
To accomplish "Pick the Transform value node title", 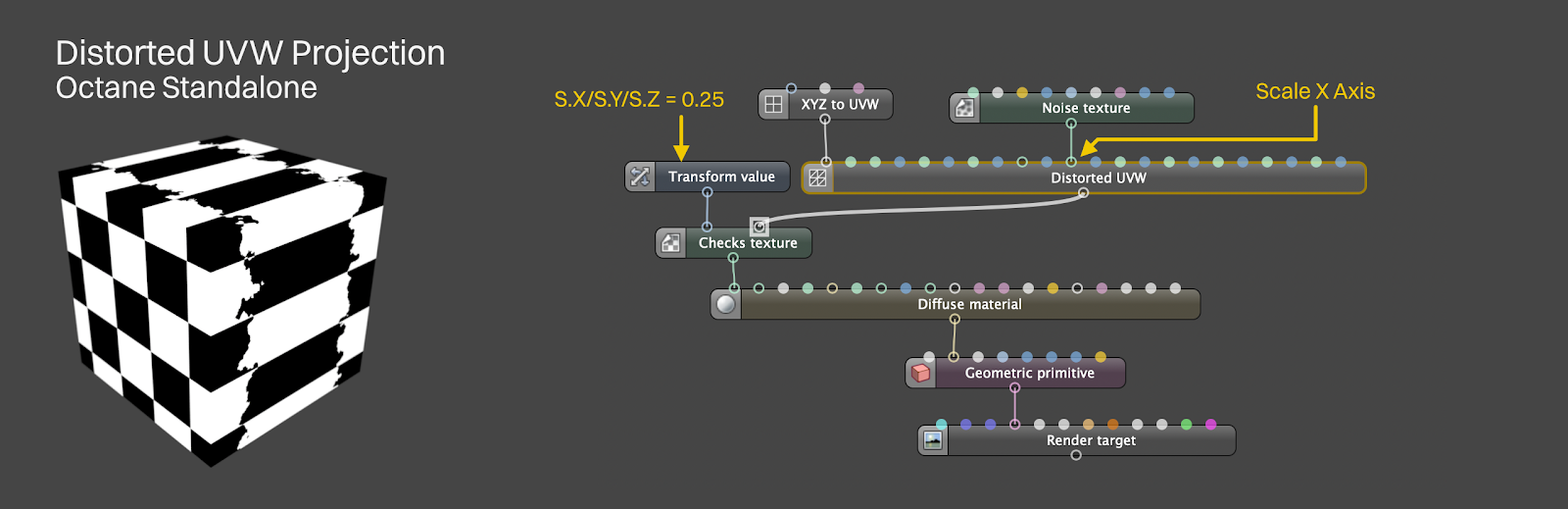I will click(721, 177).
